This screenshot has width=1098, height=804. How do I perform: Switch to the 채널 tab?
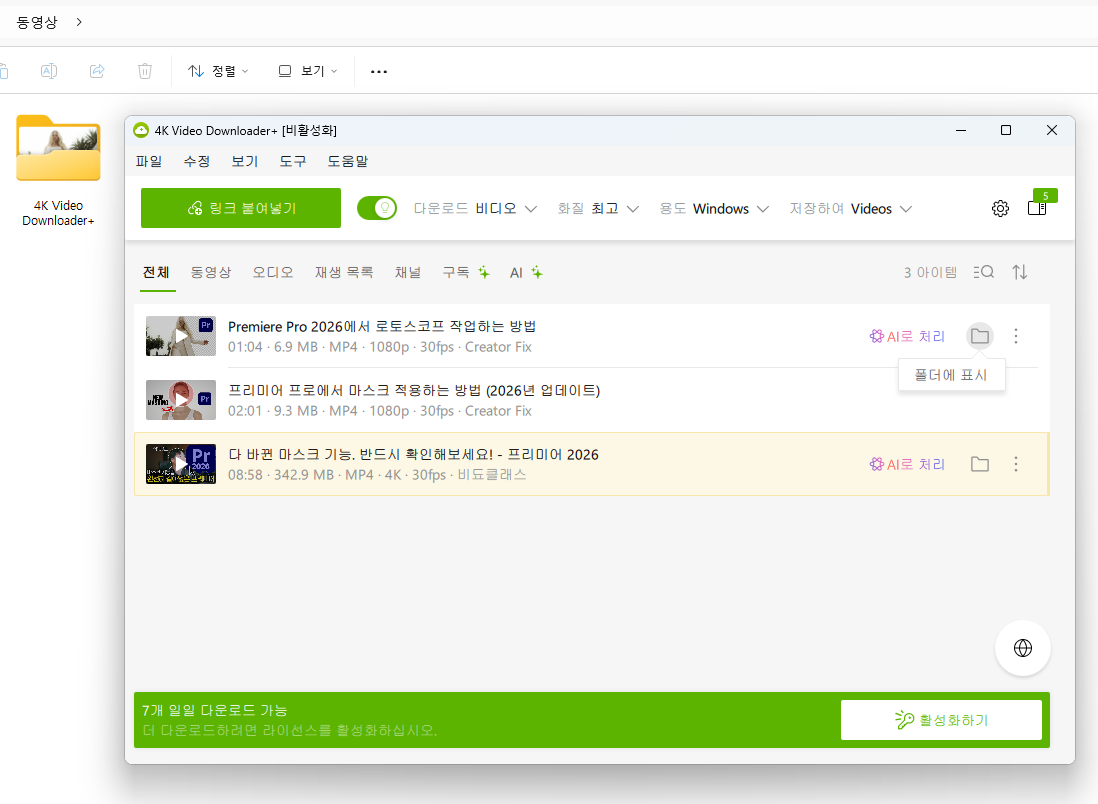(x=408, y=272)
